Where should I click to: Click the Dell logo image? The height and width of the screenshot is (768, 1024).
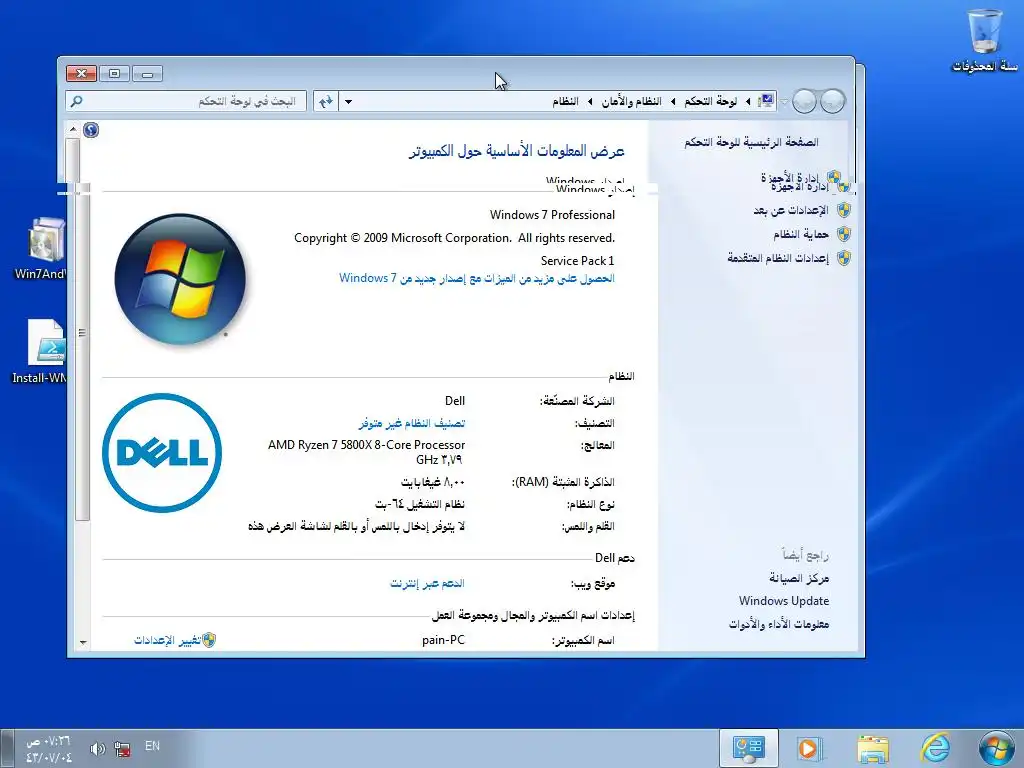(x=162, y=453)
